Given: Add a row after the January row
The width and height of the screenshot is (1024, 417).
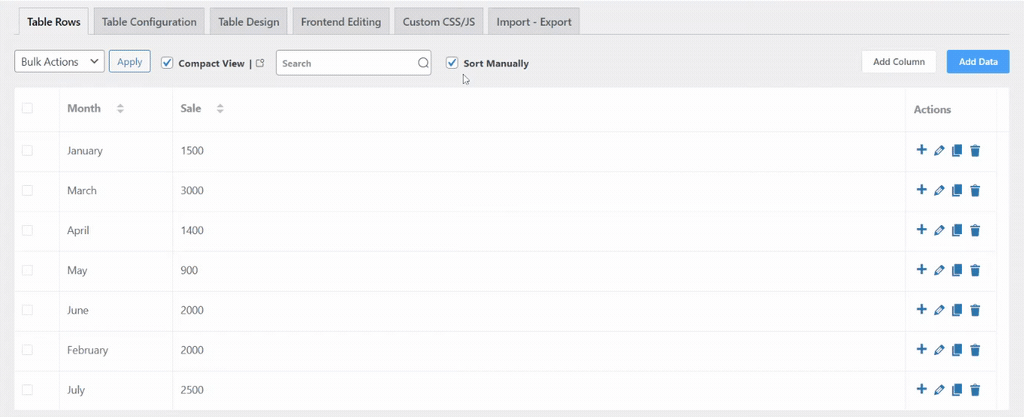Looking at the screenshot, I should (921, 150).
